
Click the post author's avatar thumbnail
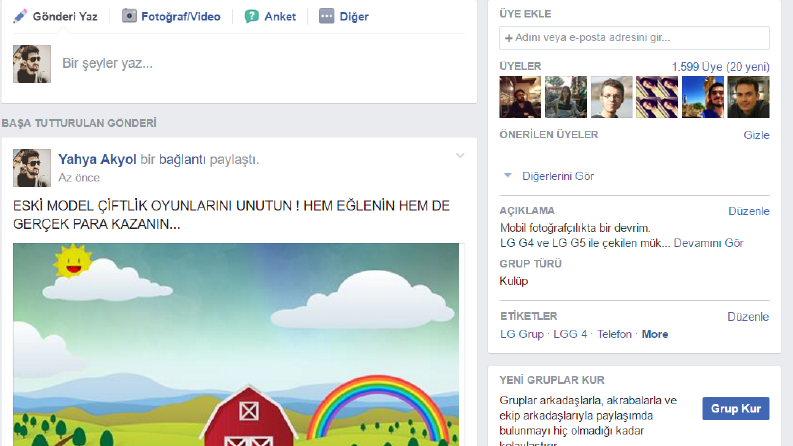(32, 167)
